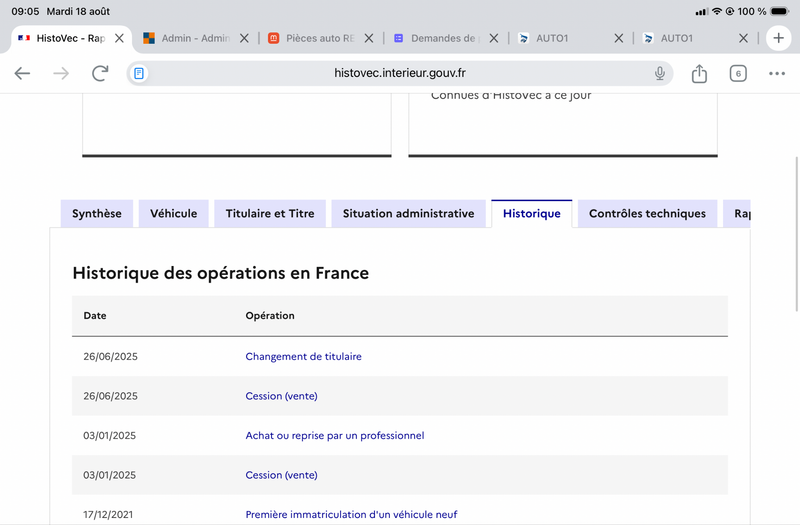Open the Situation administrative tab
Viewport: 800px width, 525px height.
pos(408,214)
